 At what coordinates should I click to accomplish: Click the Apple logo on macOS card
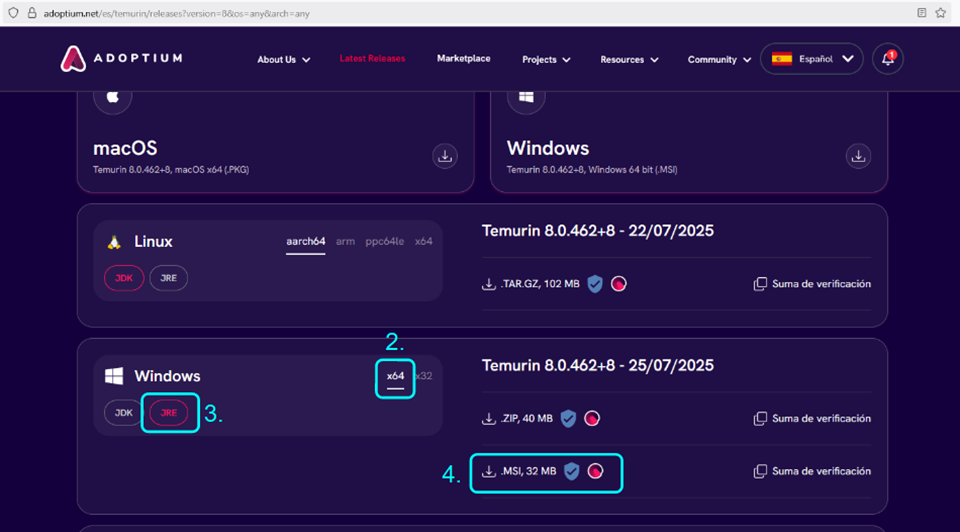(x=113, y=96)
